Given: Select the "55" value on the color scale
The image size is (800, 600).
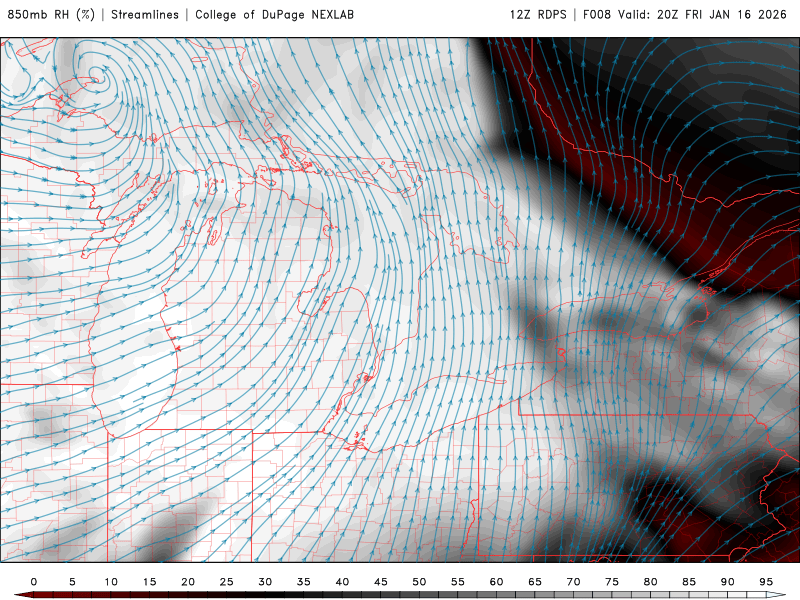Looking at the screenshot, I should 458,582.
